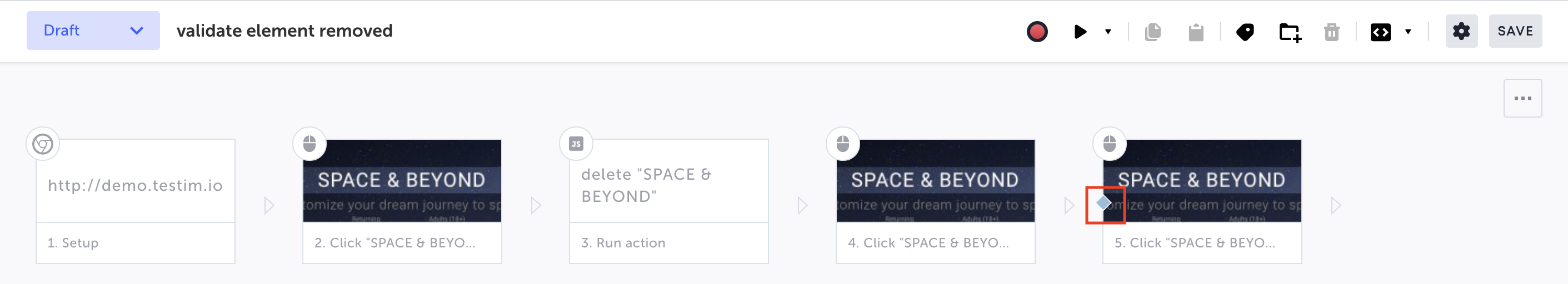Viewport: 1568px width, 284px height.
Task: Select step 2 Click "SPACE & BEYOND" thumbnail
Action: pos(402,181)
